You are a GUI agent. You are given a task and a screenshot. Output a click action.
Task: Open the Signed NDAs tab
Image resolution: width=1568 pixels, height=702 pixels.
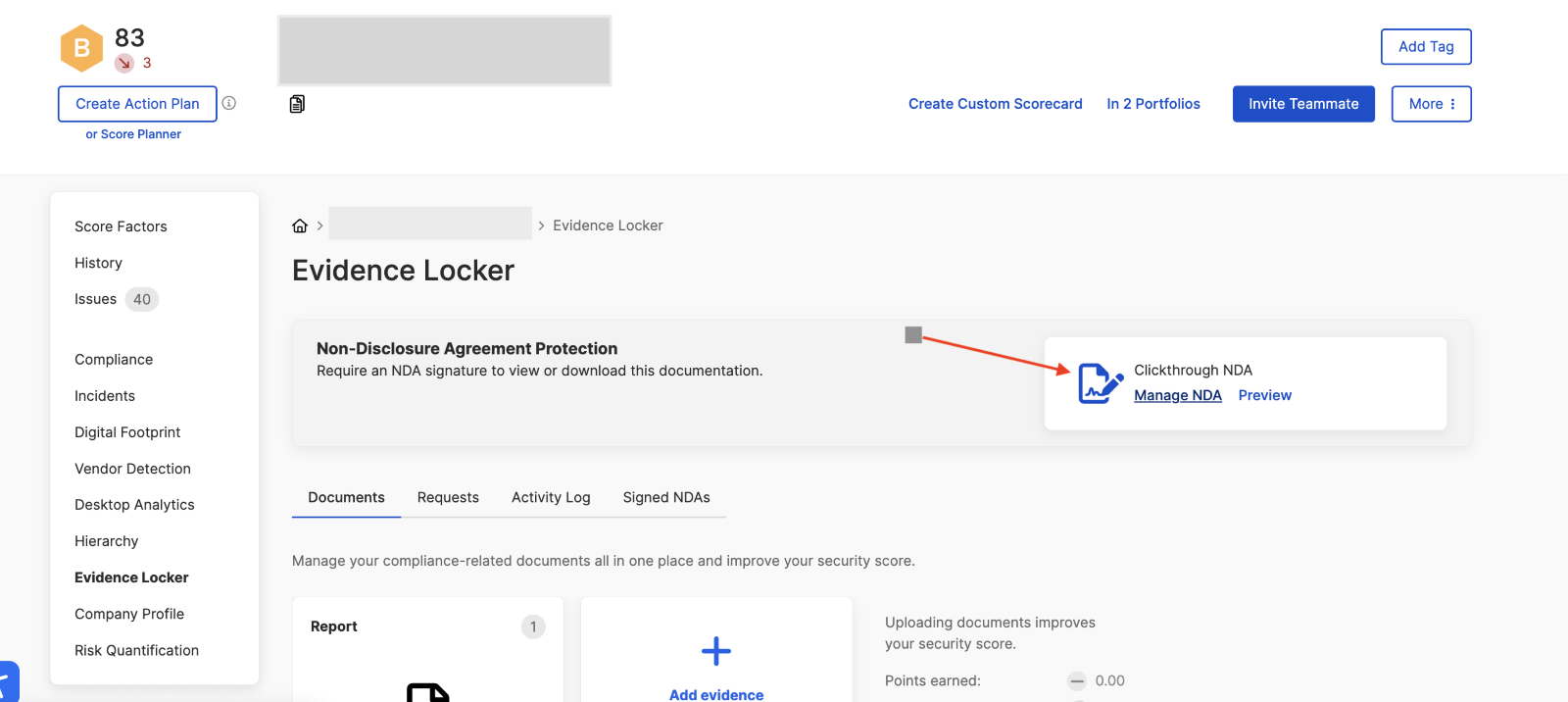pos(666,497)
